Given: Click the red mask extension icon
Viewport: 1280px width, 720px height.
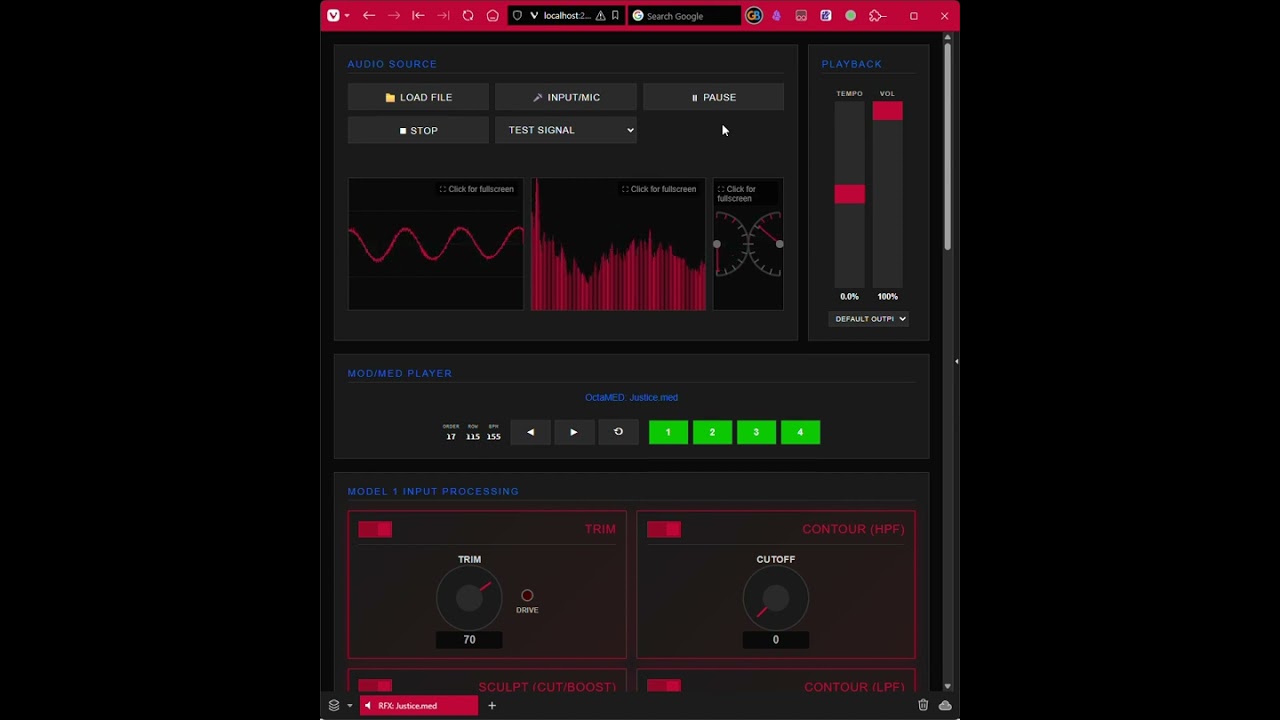Looking at the screenshot, I should [x=801, y=15].
